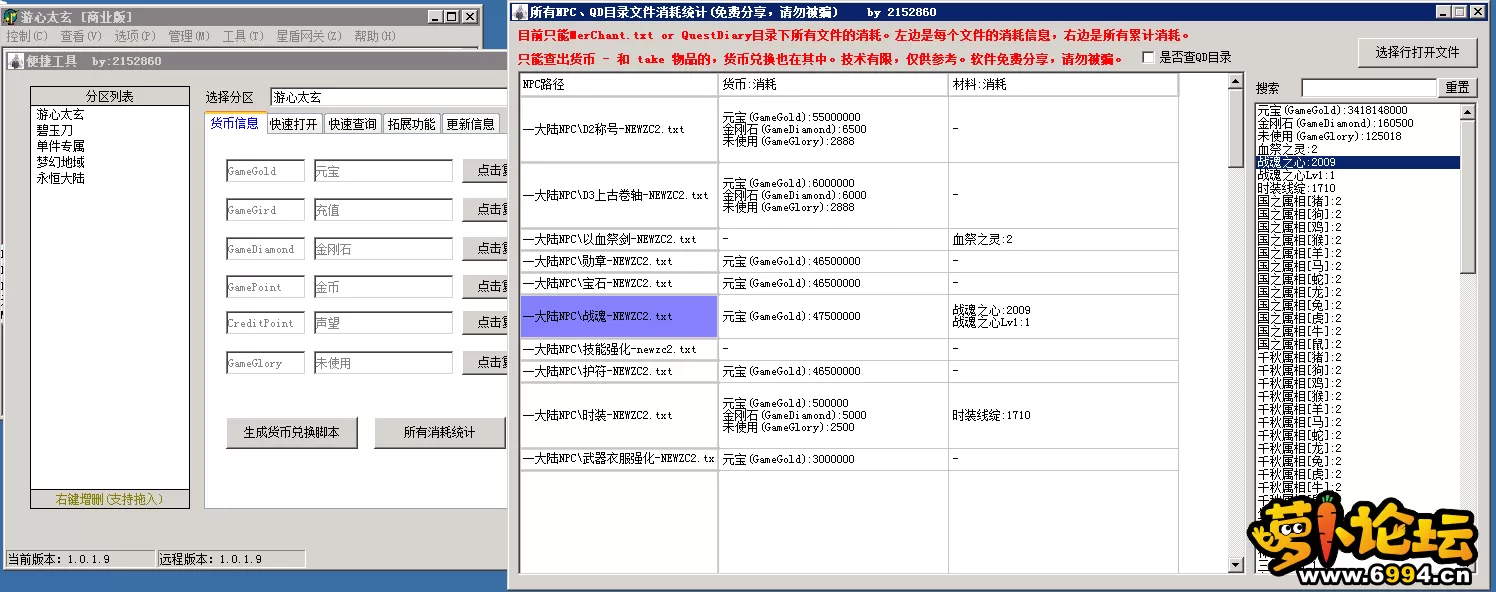This screenshot has height=592, width=1496.
Task: Select 国之属相[猪]:2 in totals list
Action: [x=1357, y=201]
